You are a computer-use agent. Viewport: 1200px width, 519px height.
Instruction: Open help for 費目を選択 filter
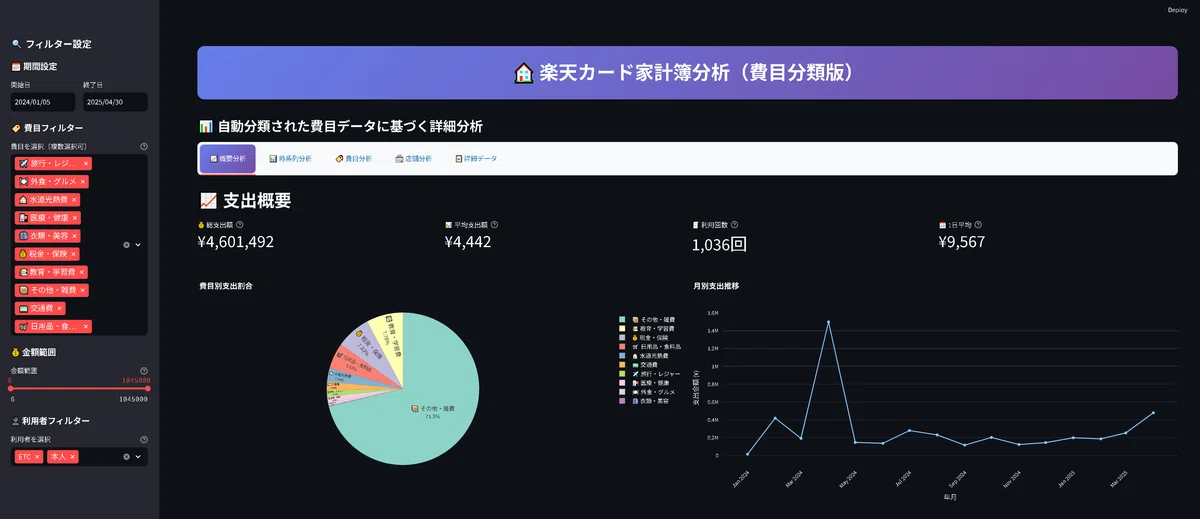click(144, 146)
